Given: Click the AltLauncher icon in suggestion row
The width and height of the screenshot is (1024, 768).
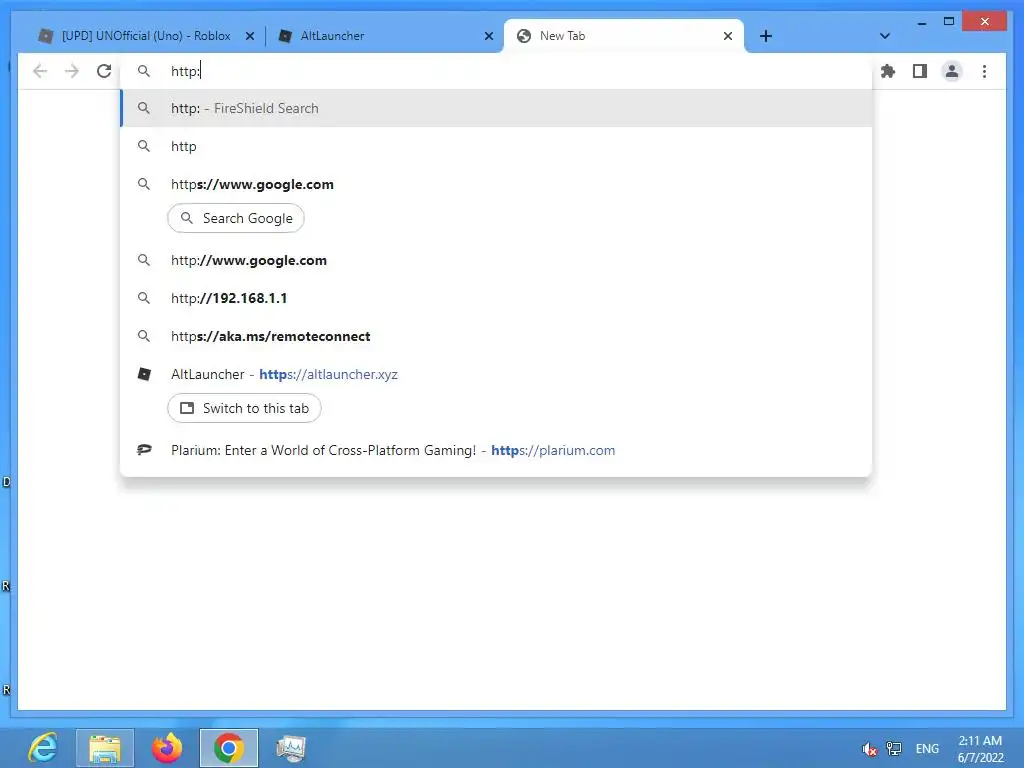Looking at the screenshot, I should tap(144, 374).
